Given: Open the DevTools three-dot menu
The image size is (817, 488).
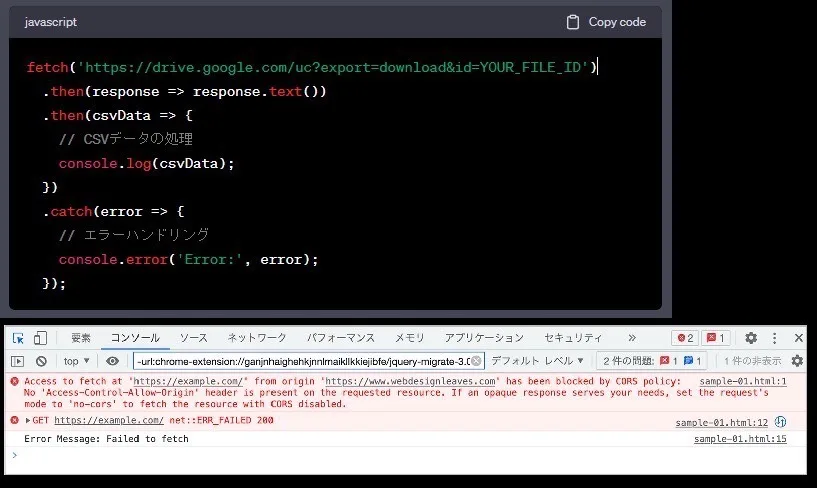Looking at the screenshot, I should coord(775,338).
